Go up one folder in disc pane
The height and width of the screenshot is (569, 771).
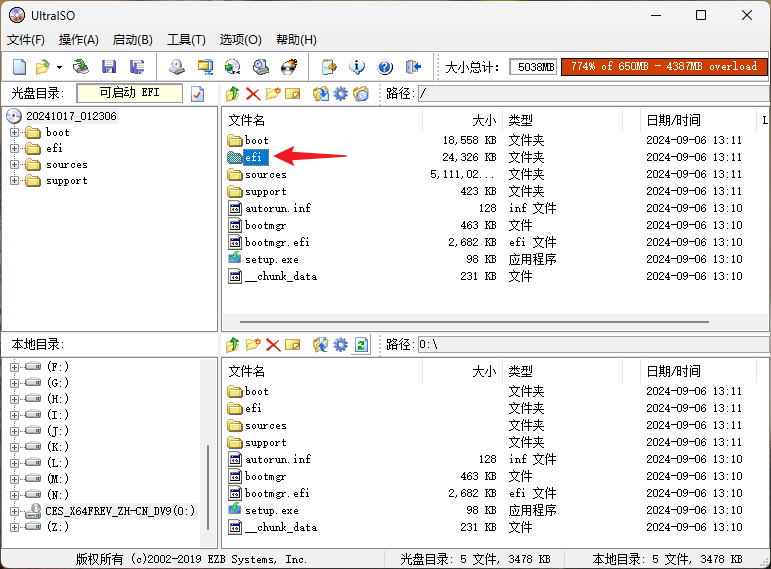click(233, 93)
